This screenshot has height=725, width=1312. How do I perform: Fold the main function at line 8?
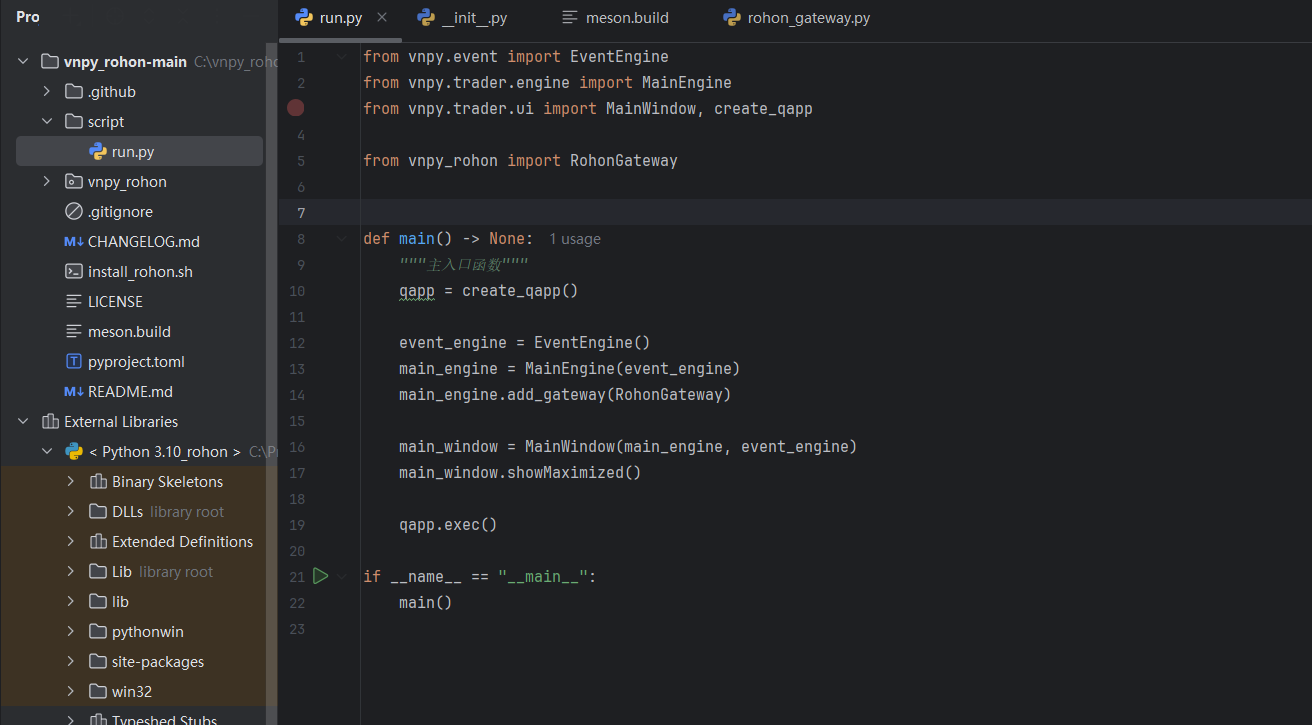click(341, 239)
